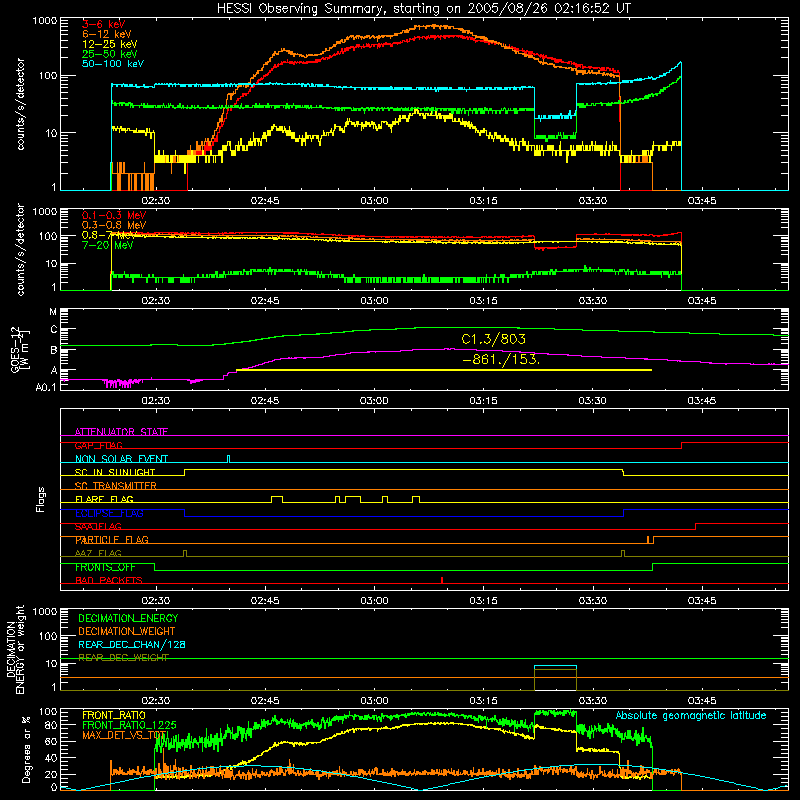Click the DECIMATION_WEIGHT legend label
Screen dimensions: 800x800
[x=127, y=631]
